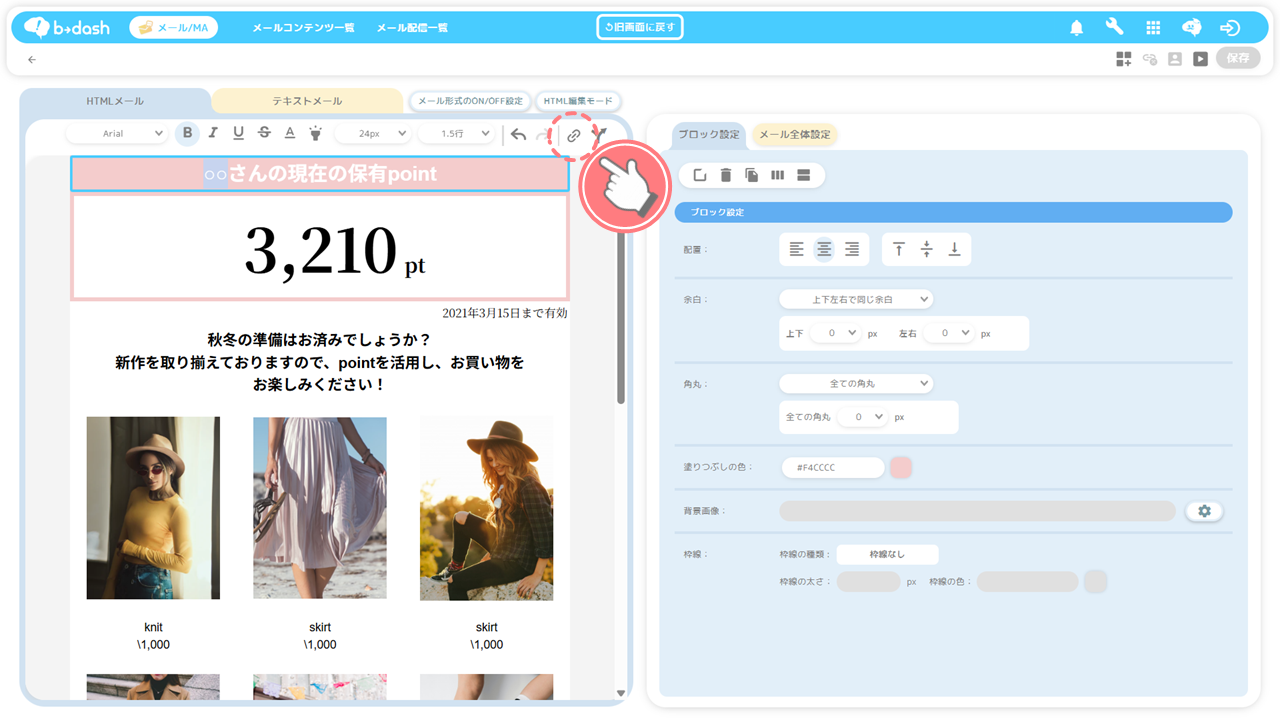
Task: Click the preview play icon near Save
Action: [x=1200, y=59]
